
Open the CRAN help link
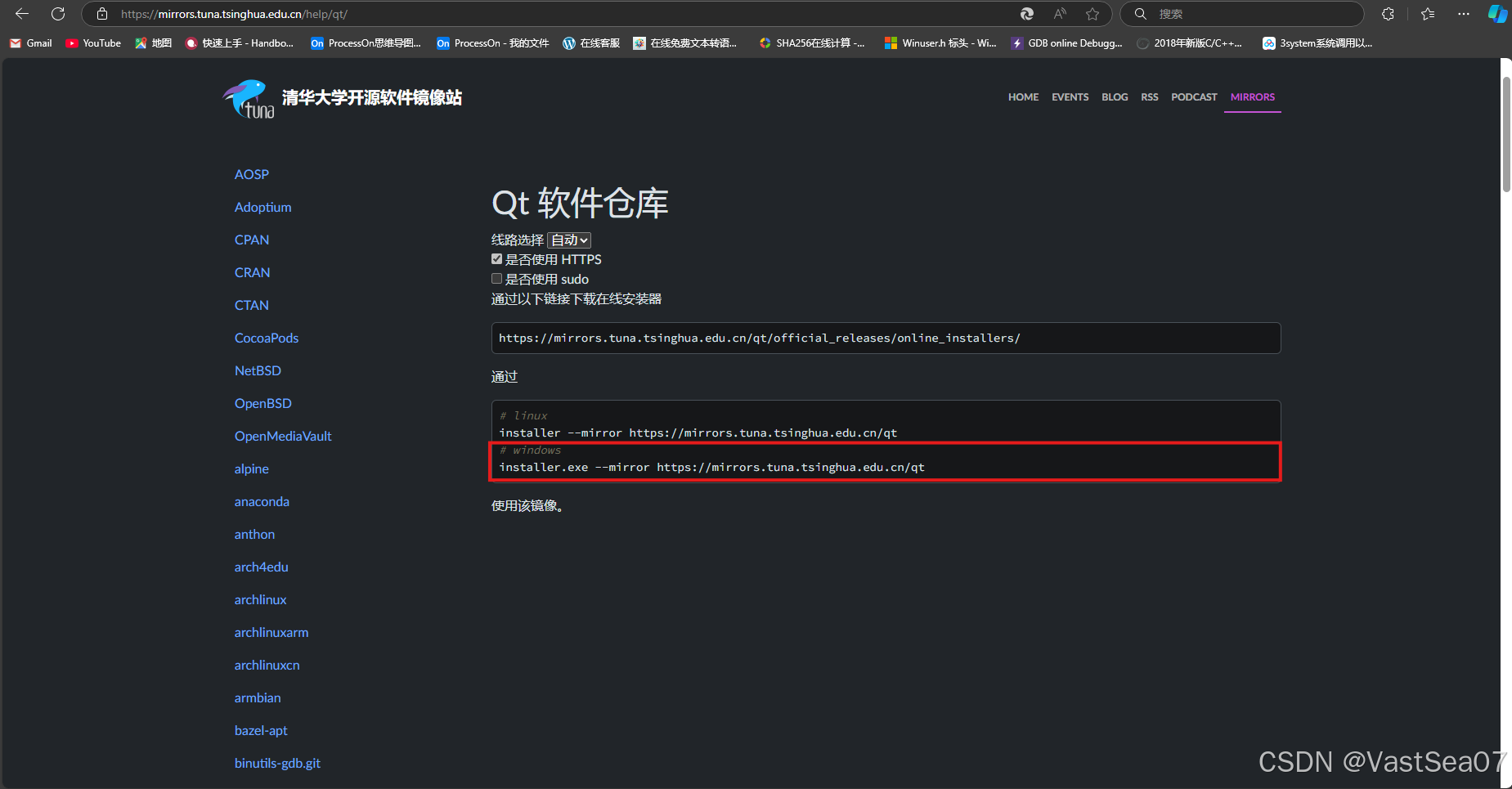(252, 272)
